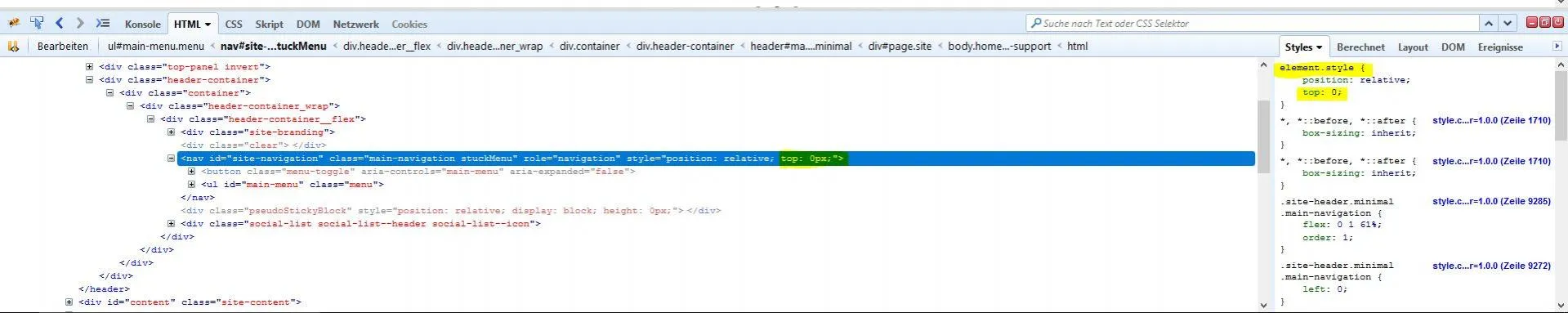Image resolution: width=1568 pixels, height=313 pixels.
Task: Expand the top-panel invert div node
Action: [x=89, y=67]
